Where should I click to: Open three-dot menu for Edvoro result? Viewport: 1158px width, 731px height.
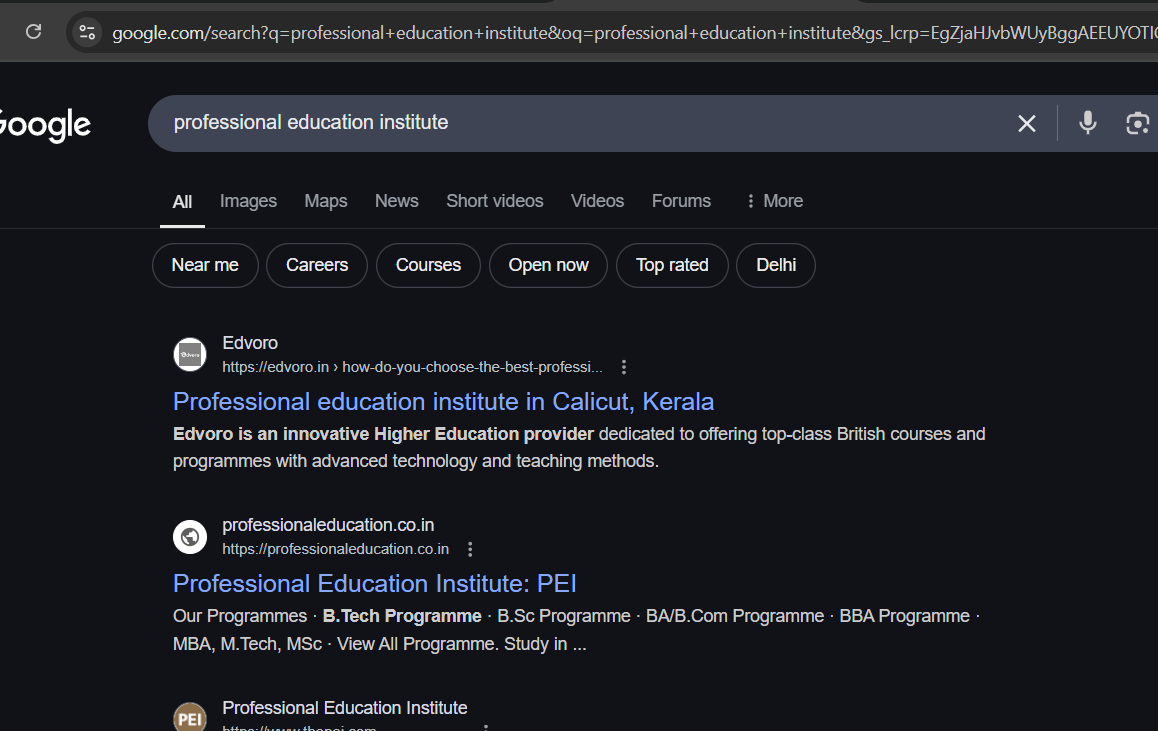(624, 367)
